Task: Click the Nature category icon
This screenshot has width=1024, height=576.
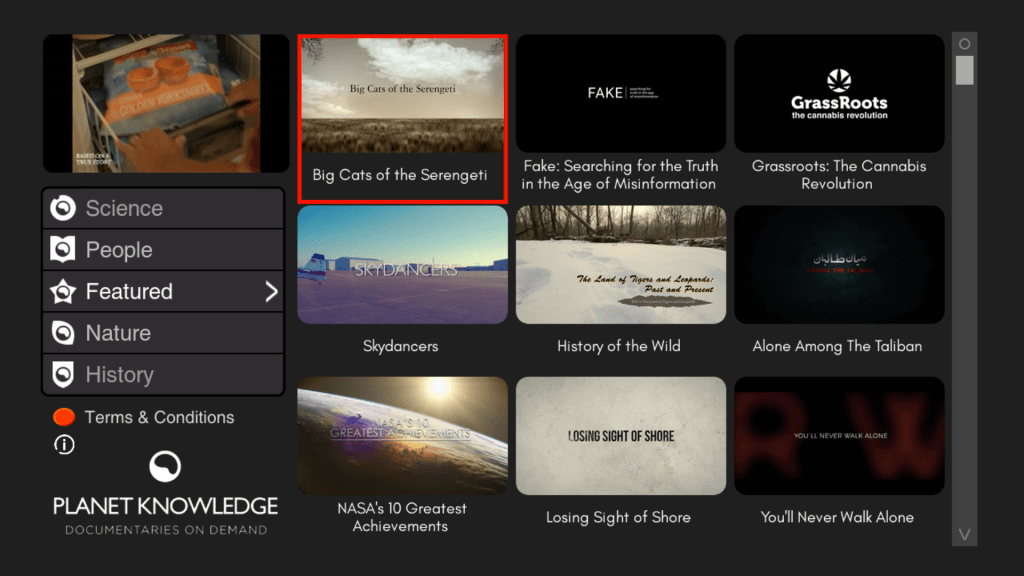Action: point(64,333)
